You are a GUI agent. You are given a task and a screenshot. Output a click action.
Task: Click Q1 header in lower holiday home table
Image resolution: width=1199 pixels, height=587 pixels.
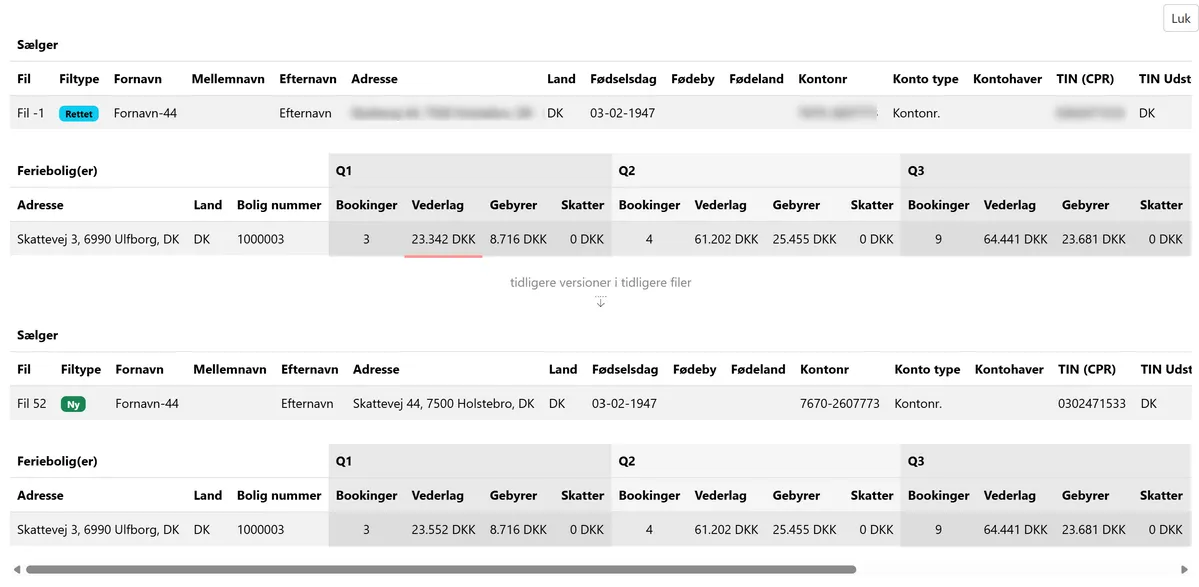point(344,462)
